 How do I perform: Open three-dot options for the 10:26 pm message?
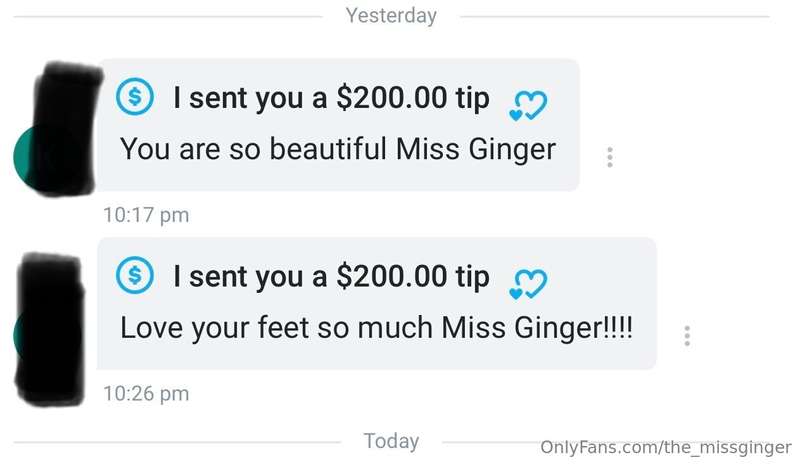687,336
